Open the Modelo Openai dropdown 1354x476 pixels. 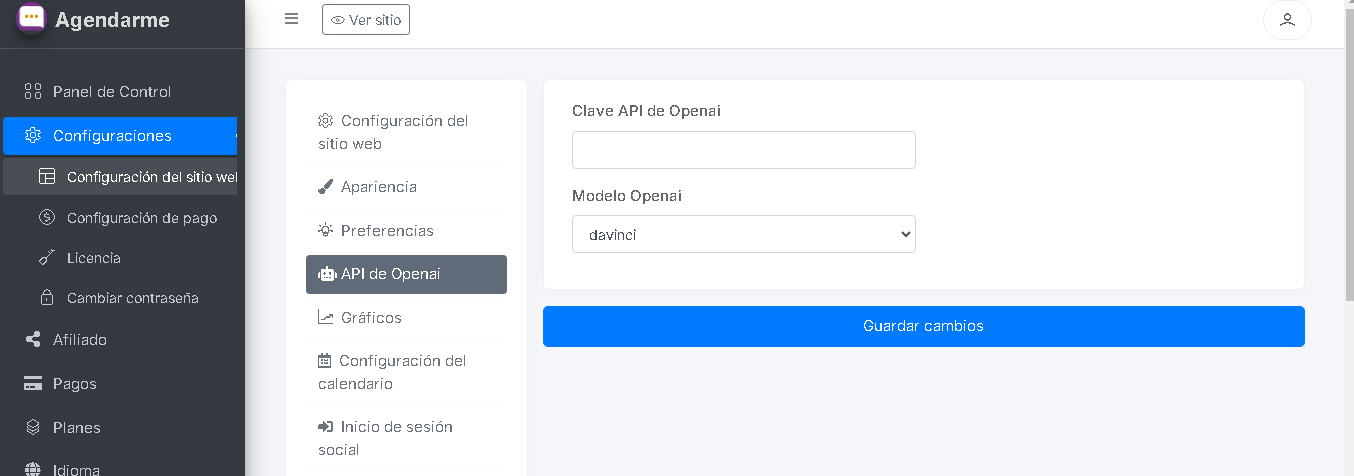pyautogui.click(x=744, y=235)
